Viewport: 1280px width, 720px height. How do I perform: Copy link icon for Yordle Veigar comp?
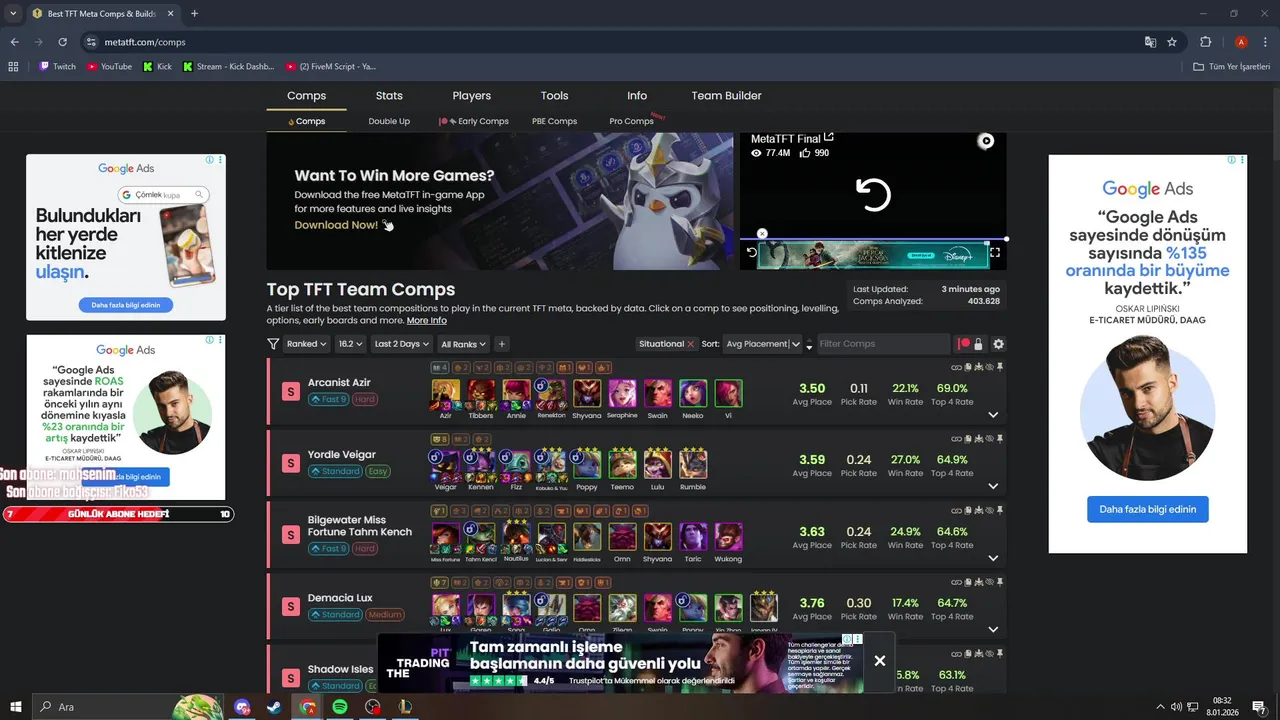point(956,438)
